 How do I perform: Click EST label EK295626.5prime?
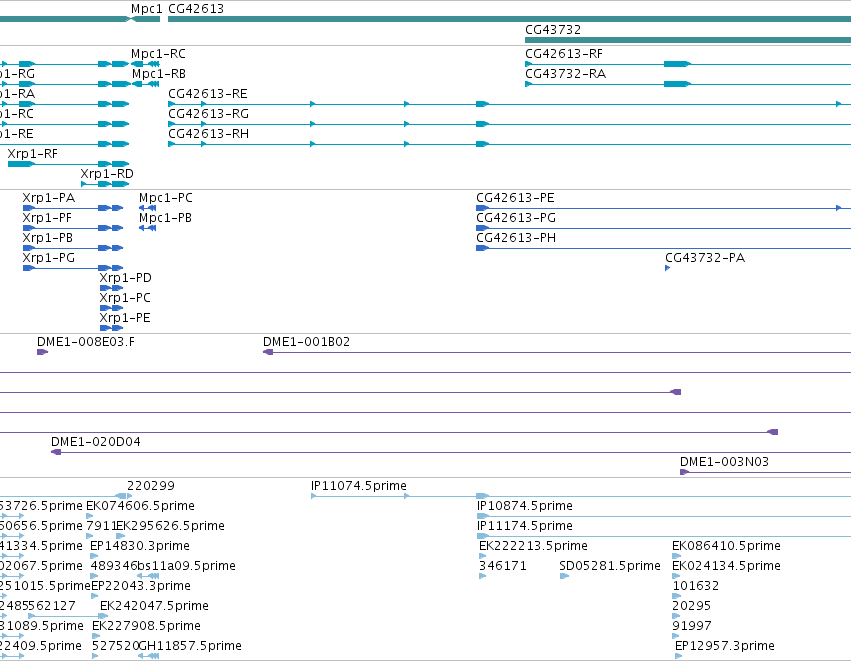coord(170,526)
